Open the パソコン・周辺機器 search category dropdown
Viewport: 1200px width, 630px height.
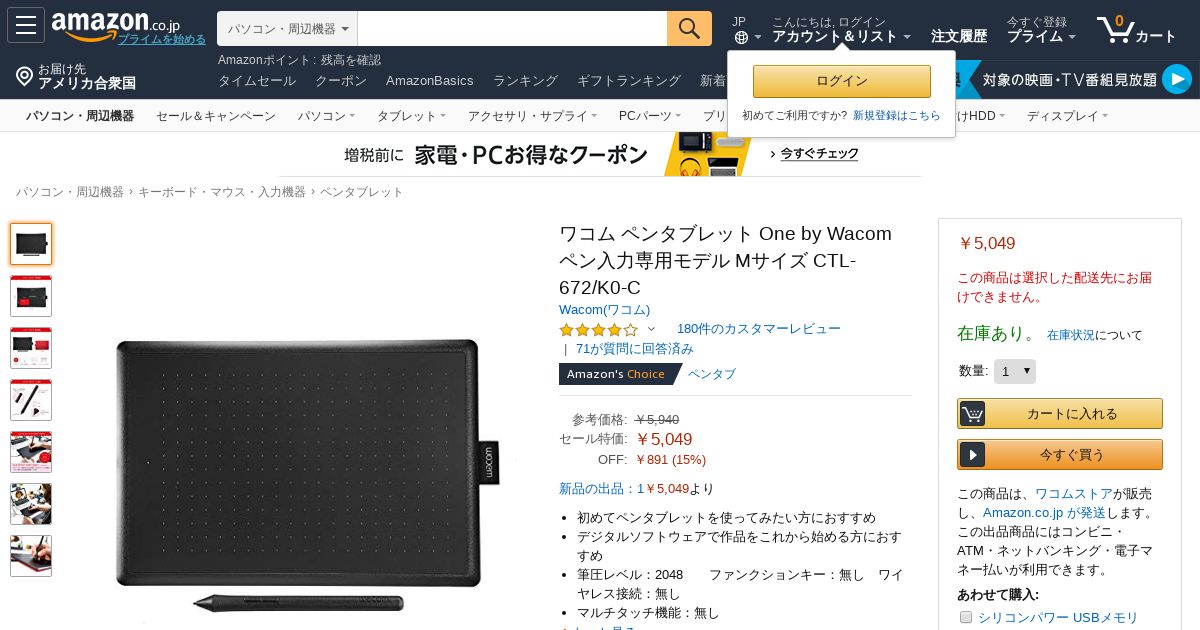[x=287, y=28]
